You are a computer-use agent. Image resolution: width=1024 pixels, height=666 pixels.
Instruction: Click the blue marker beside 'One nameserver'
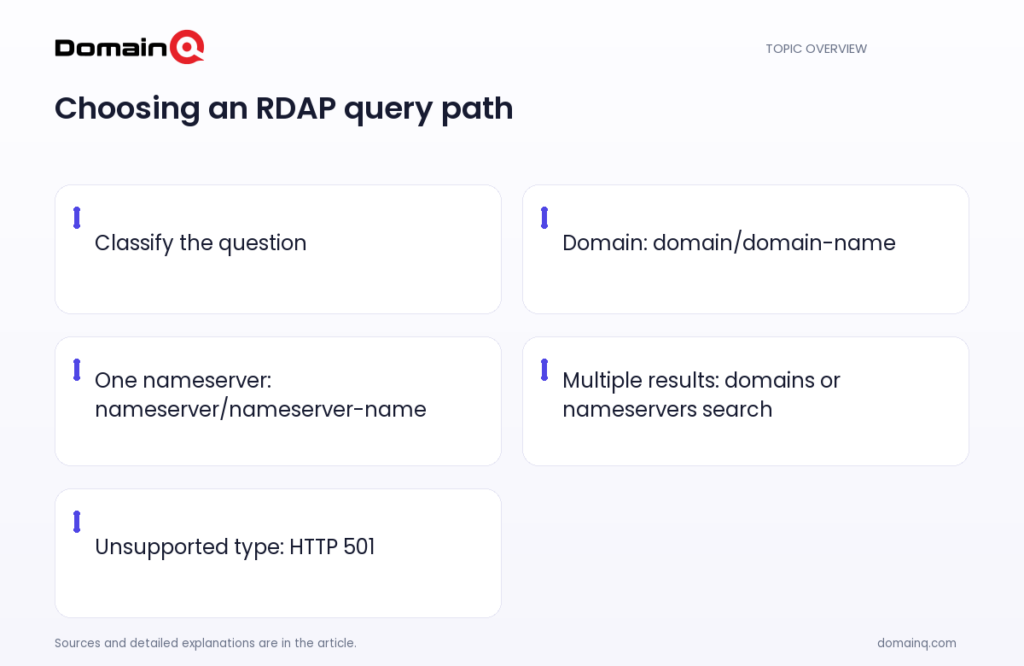click(76, 370)
